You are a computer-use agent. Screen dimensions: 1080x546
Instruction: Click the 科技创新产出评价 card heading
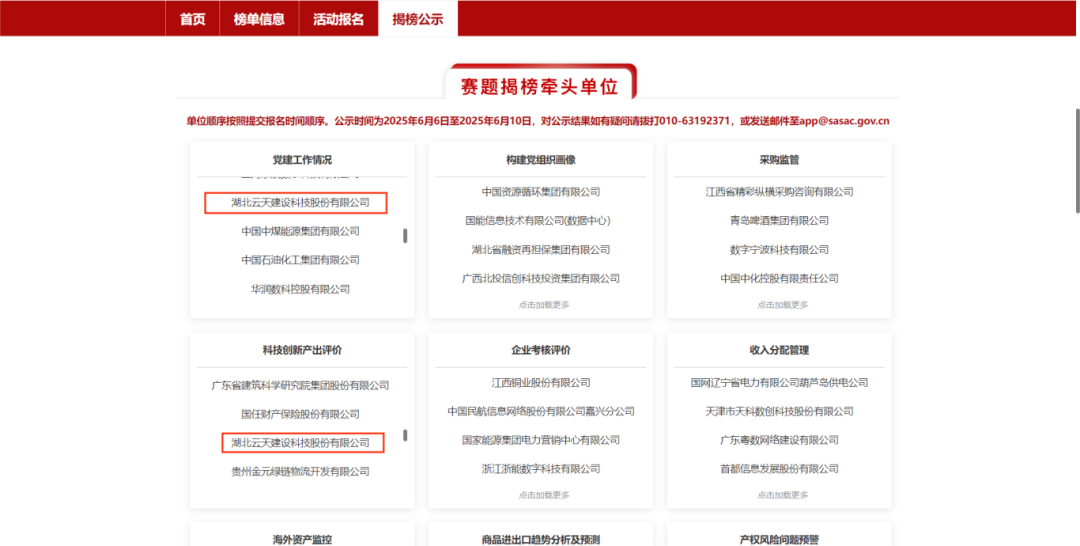[x=302, y=350]
